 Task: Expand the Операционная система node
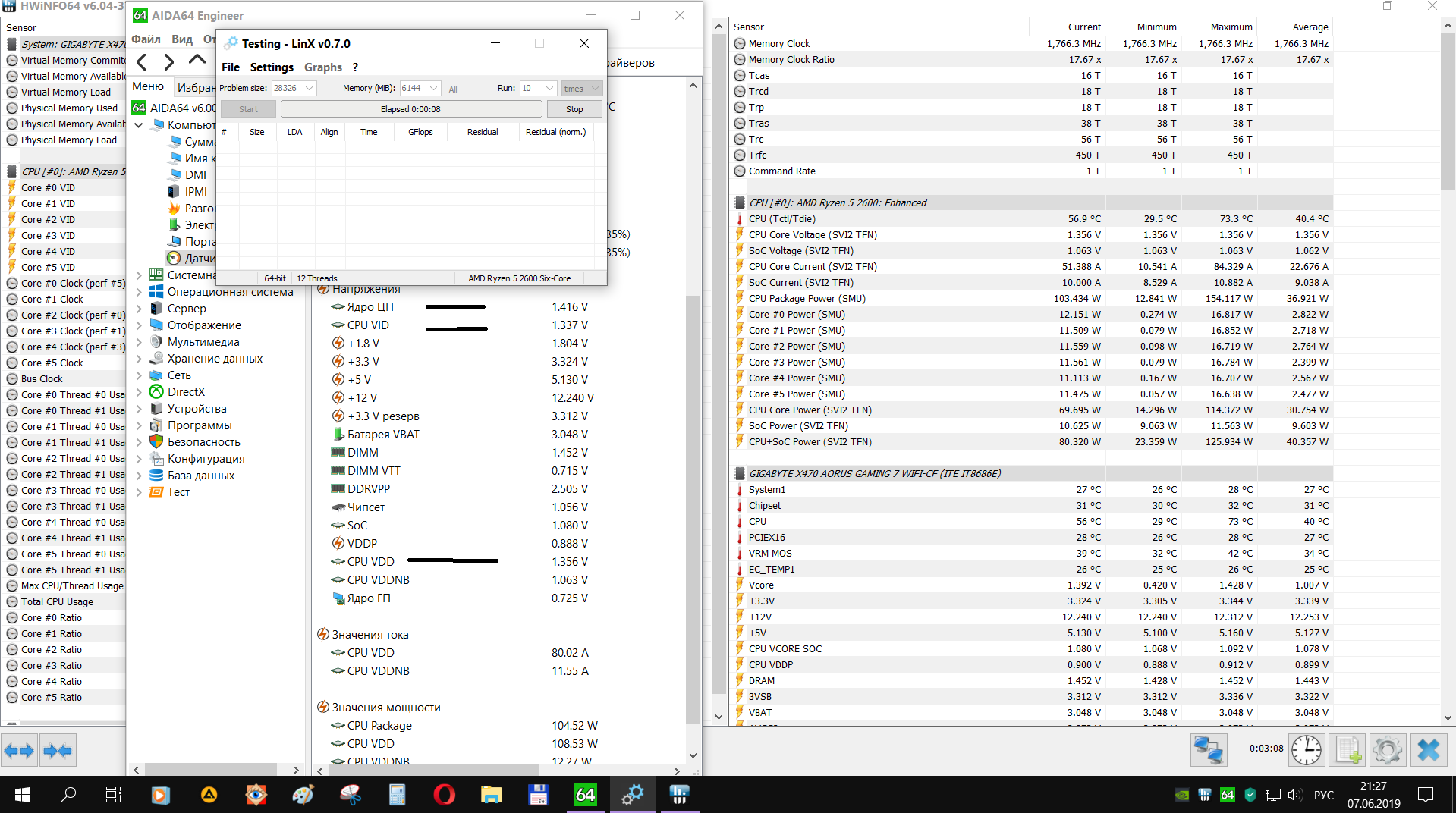[139, 292]
